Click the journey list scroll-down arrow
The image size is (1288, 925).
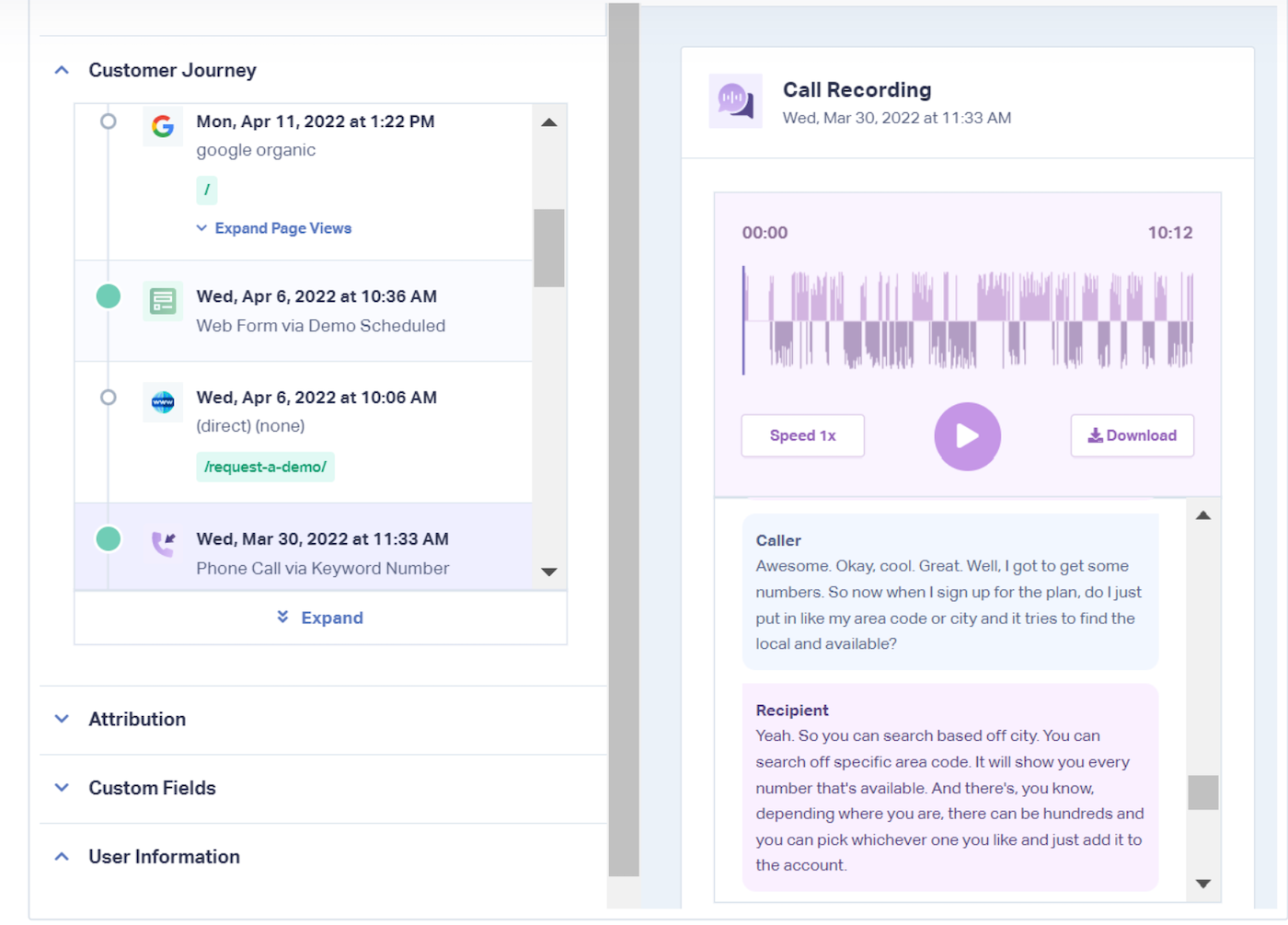pos(549,572)
